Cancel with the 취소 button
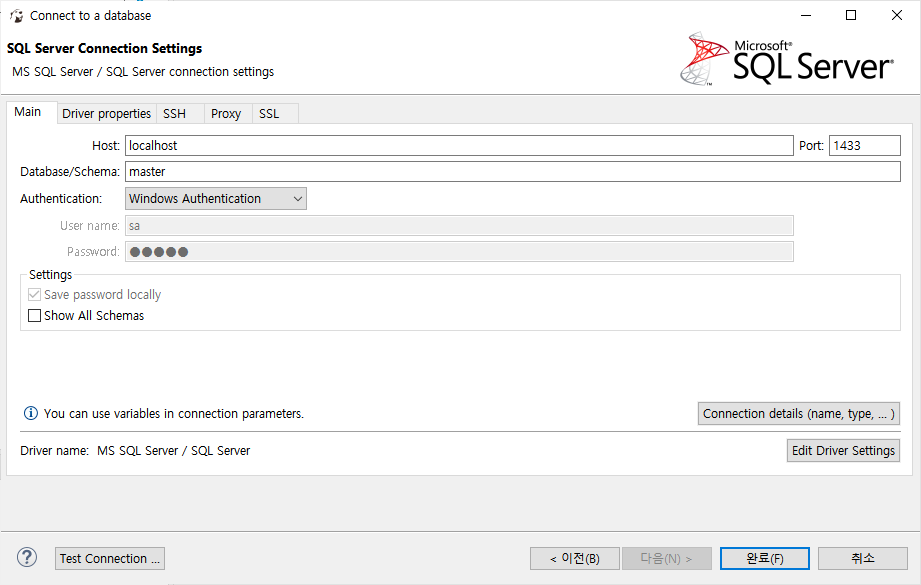This screenshot has height=585, width=921. [x=863, y=559]
